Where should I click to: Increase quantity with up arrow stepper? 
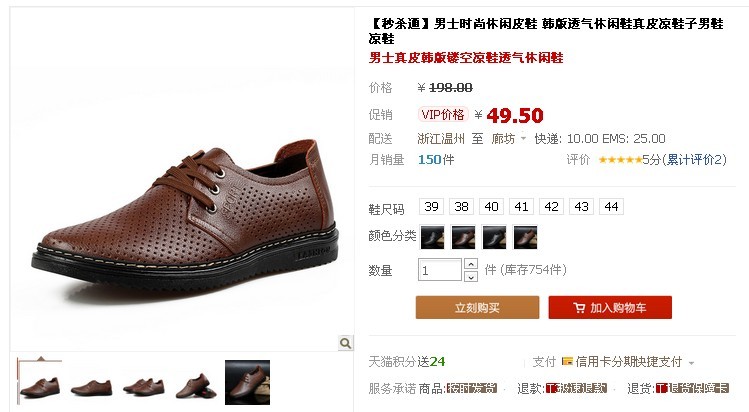[471, 264]
